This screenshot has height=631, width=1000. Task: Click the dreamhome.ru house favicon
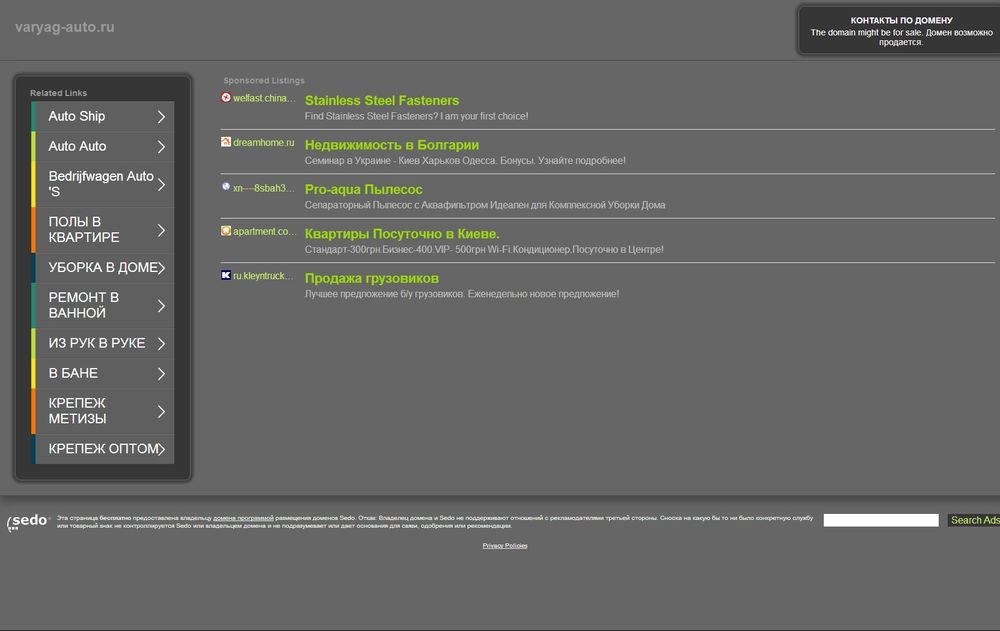pos(226,142)
